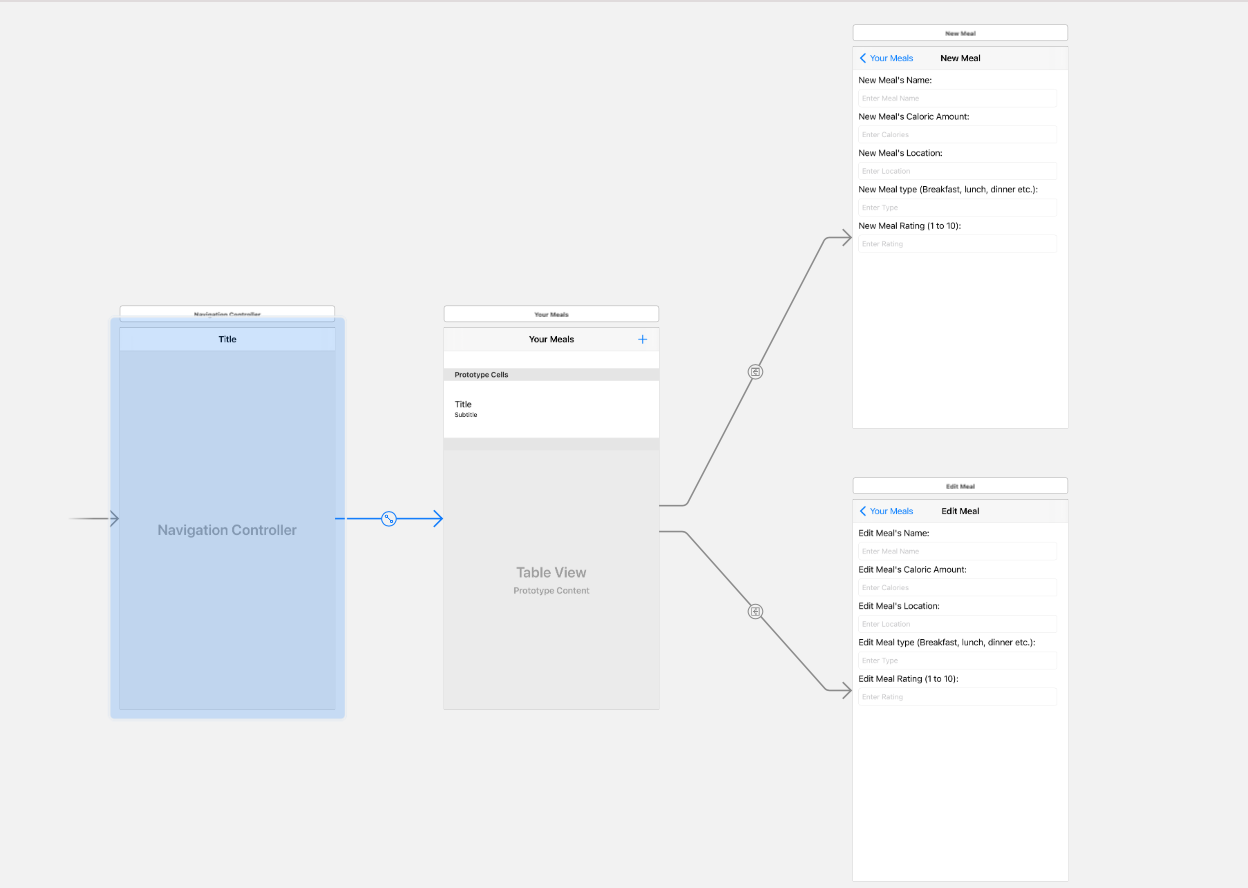Click the Your Meals back button in New Meal
The width and height of the screenshot is (1248, 888).
click(887, 59)
